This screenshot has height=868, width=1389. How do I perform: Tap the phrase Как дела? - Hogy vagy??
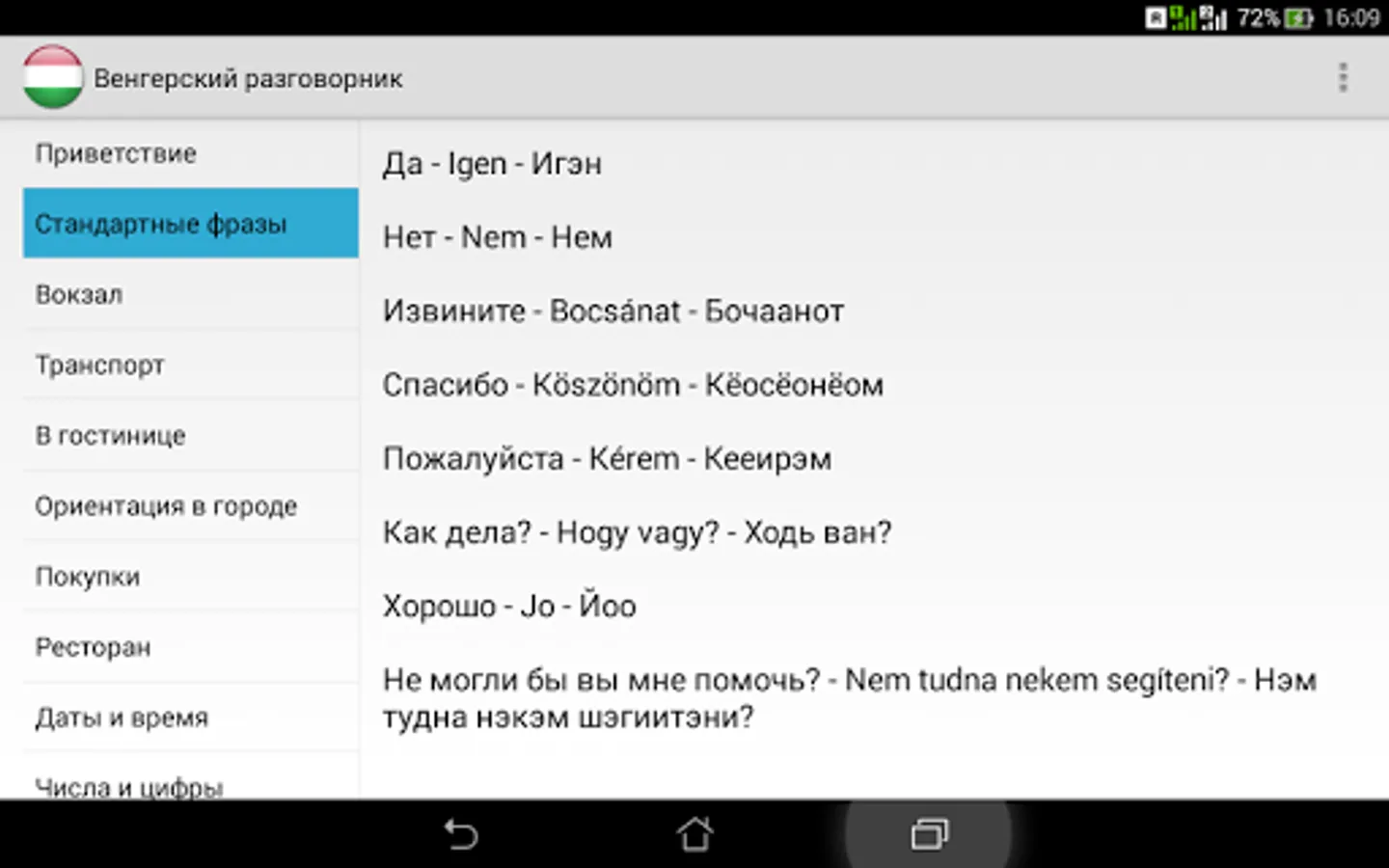tap(637, 532)
